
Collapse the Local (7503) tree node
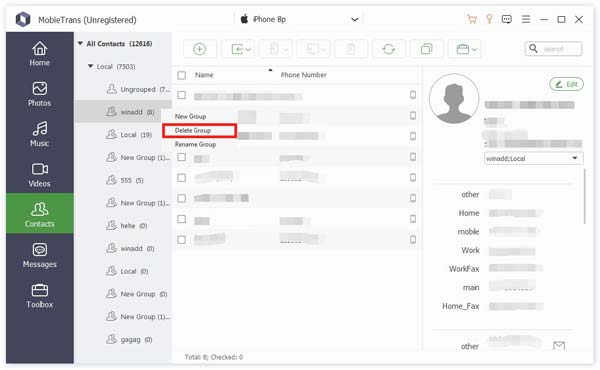[x=90, y=66]
